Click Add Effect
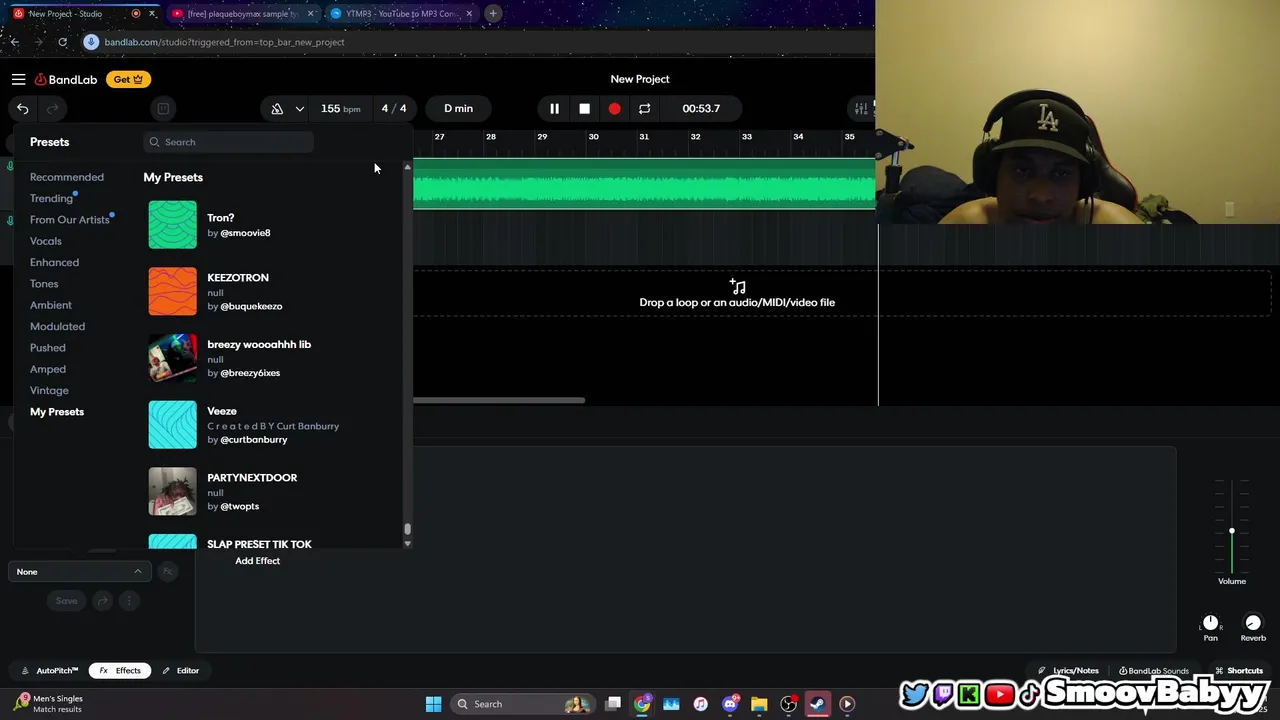The width and height of the screenshot is (1280, 720). click(x=258, y=561)
